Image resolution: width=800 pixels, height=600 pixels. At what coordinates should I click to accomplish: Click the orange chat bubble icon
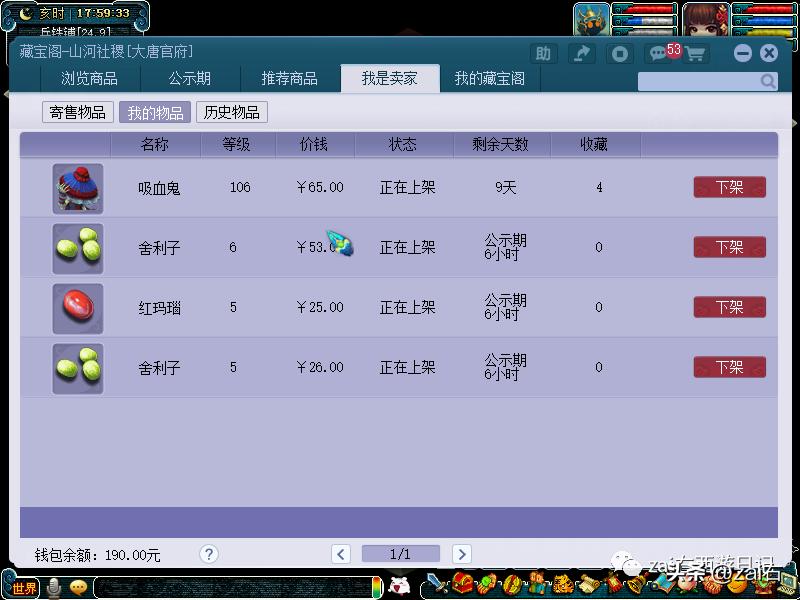(x=78, y=588)
